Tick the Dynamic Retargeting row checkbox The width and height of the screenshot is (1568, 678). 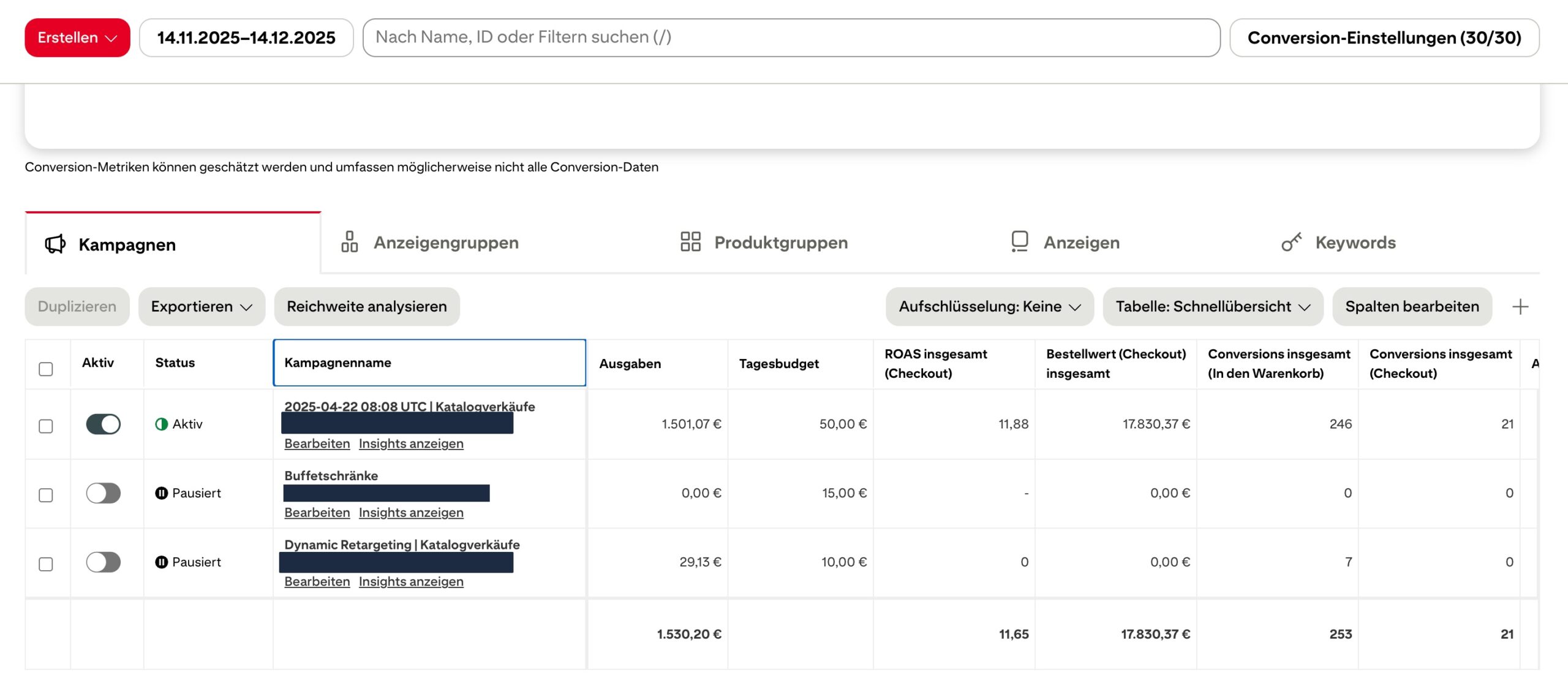[x=46, y=564]
